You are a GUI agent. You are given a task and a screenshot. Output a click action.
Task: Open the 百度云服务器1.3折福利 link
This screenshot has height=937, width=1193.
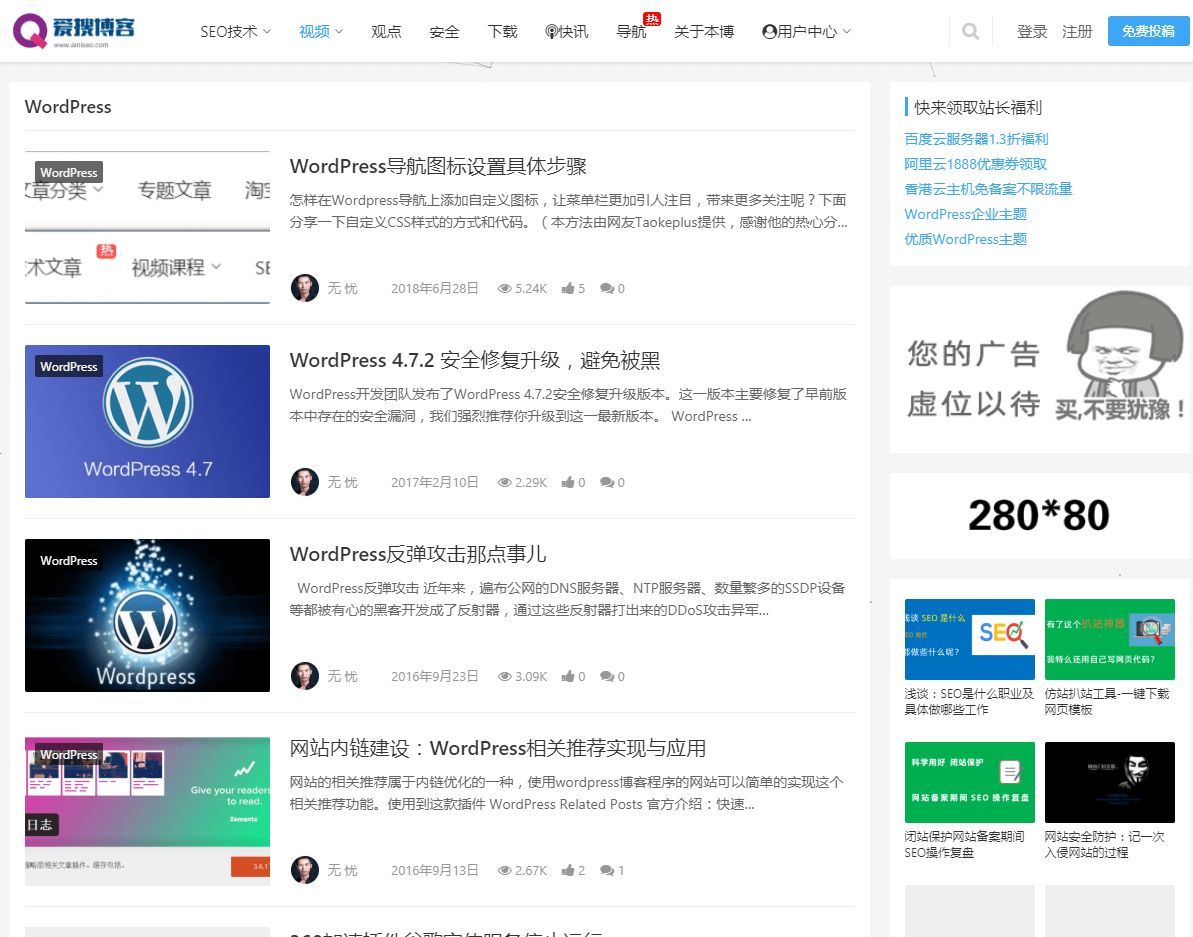[975, 138]
